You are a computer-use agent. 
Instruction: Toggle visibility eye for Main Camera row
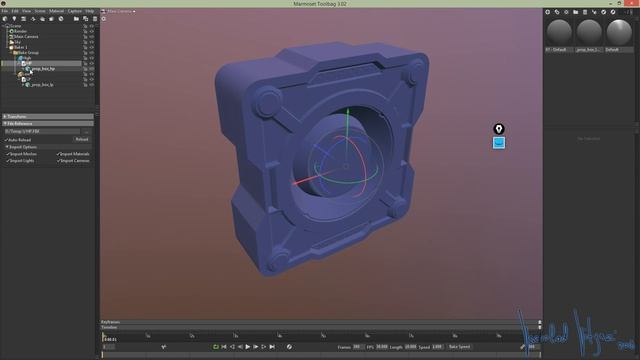tap(92, 37)
